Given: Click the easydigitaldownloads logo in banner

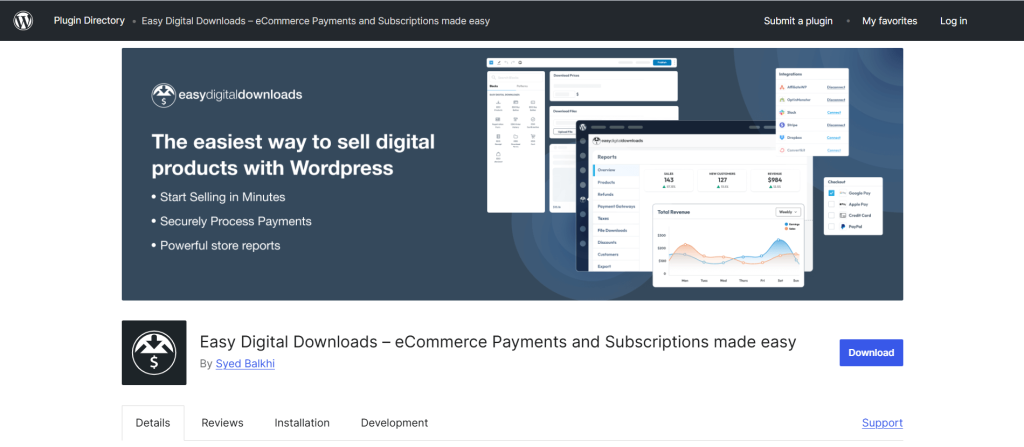Looking at the screenshot, I should click(x=227, y=95).
